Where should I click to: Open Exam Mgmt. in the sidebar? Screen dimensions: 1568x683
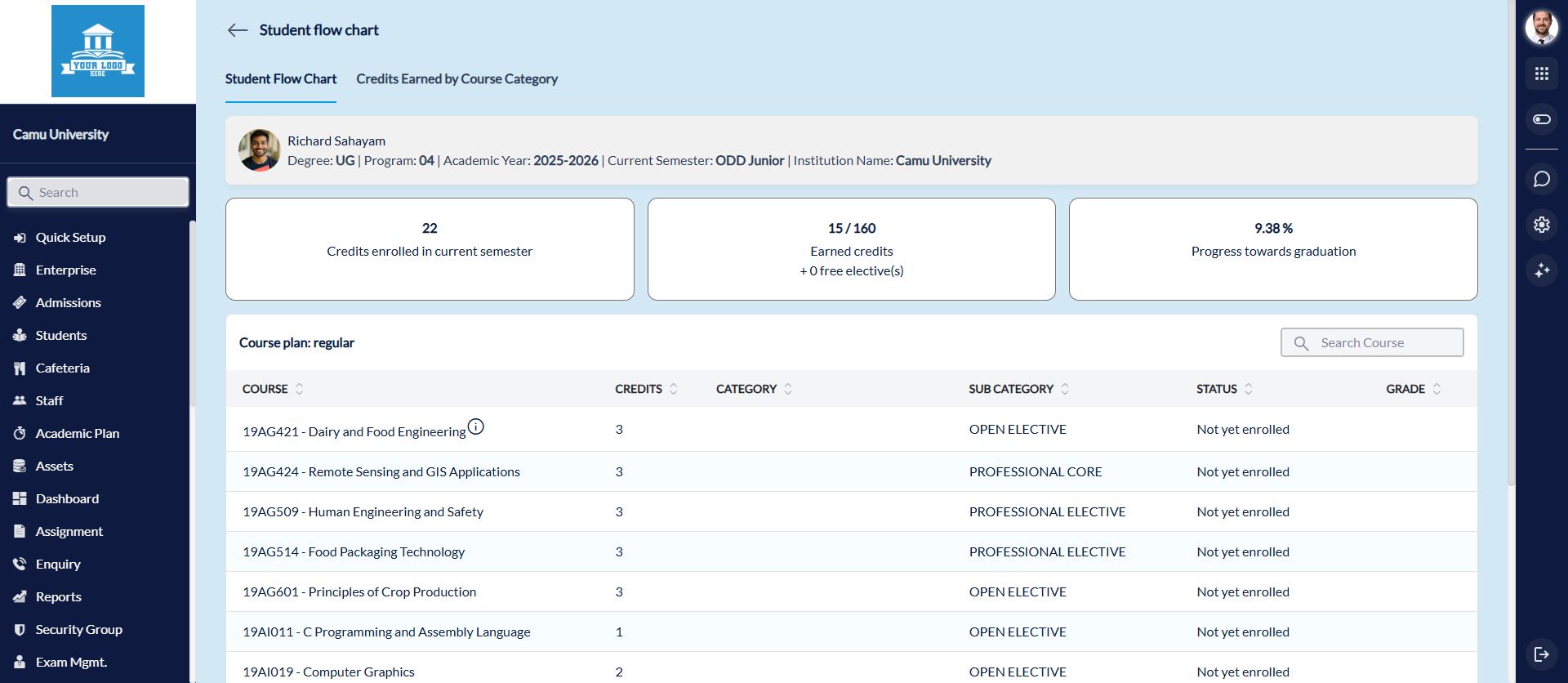pyautogui.click(x=71, y=662)
